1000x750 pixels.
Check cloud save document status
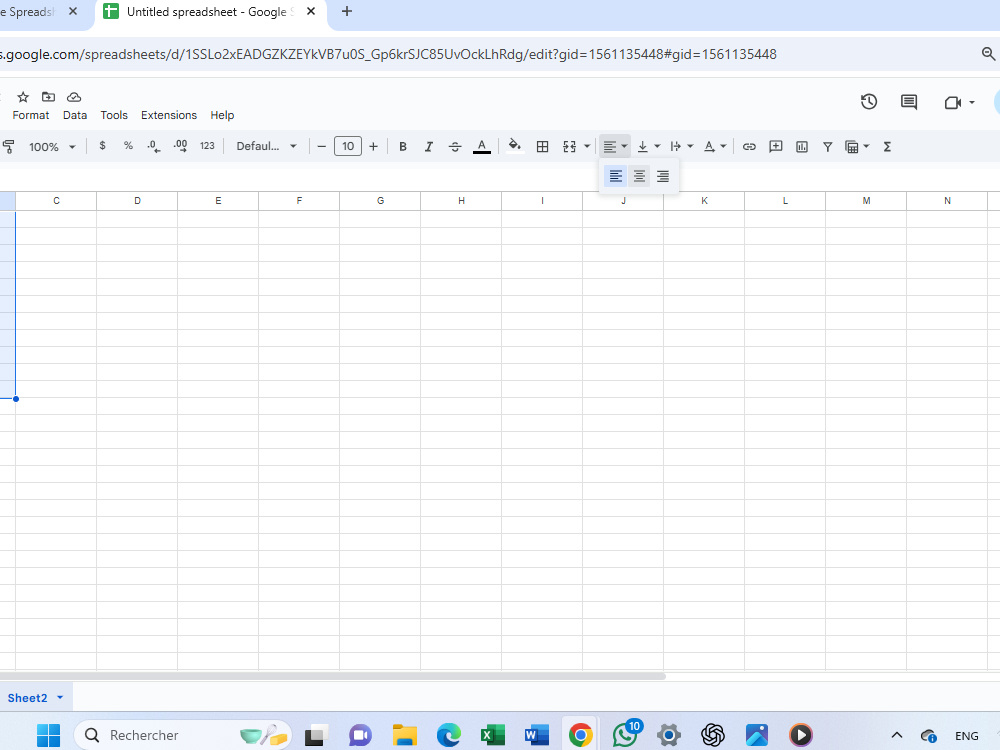[x=74, y=97]
